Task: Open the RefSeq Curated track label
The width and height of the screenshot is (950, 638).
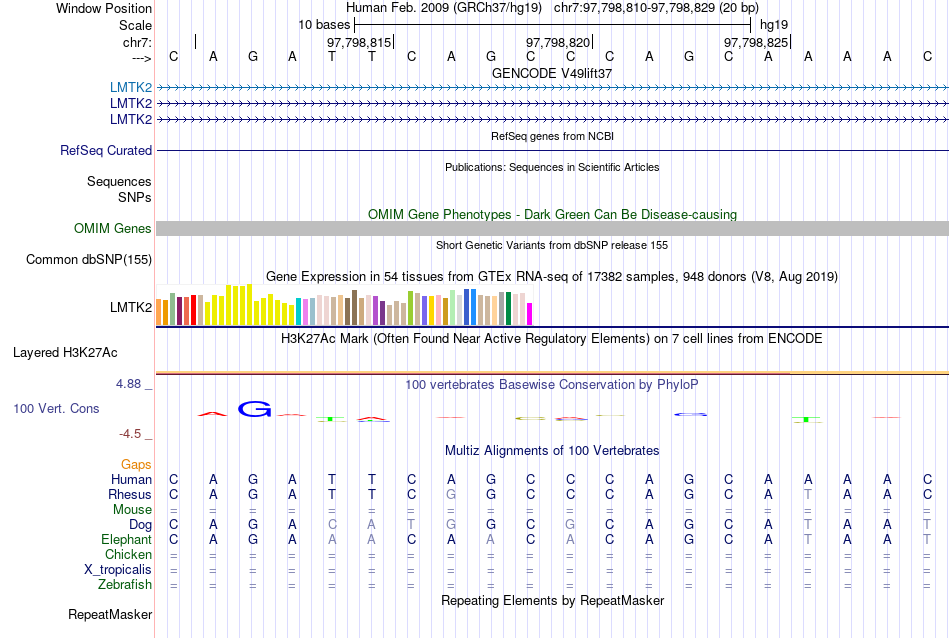Action: (x=106, y=150)
